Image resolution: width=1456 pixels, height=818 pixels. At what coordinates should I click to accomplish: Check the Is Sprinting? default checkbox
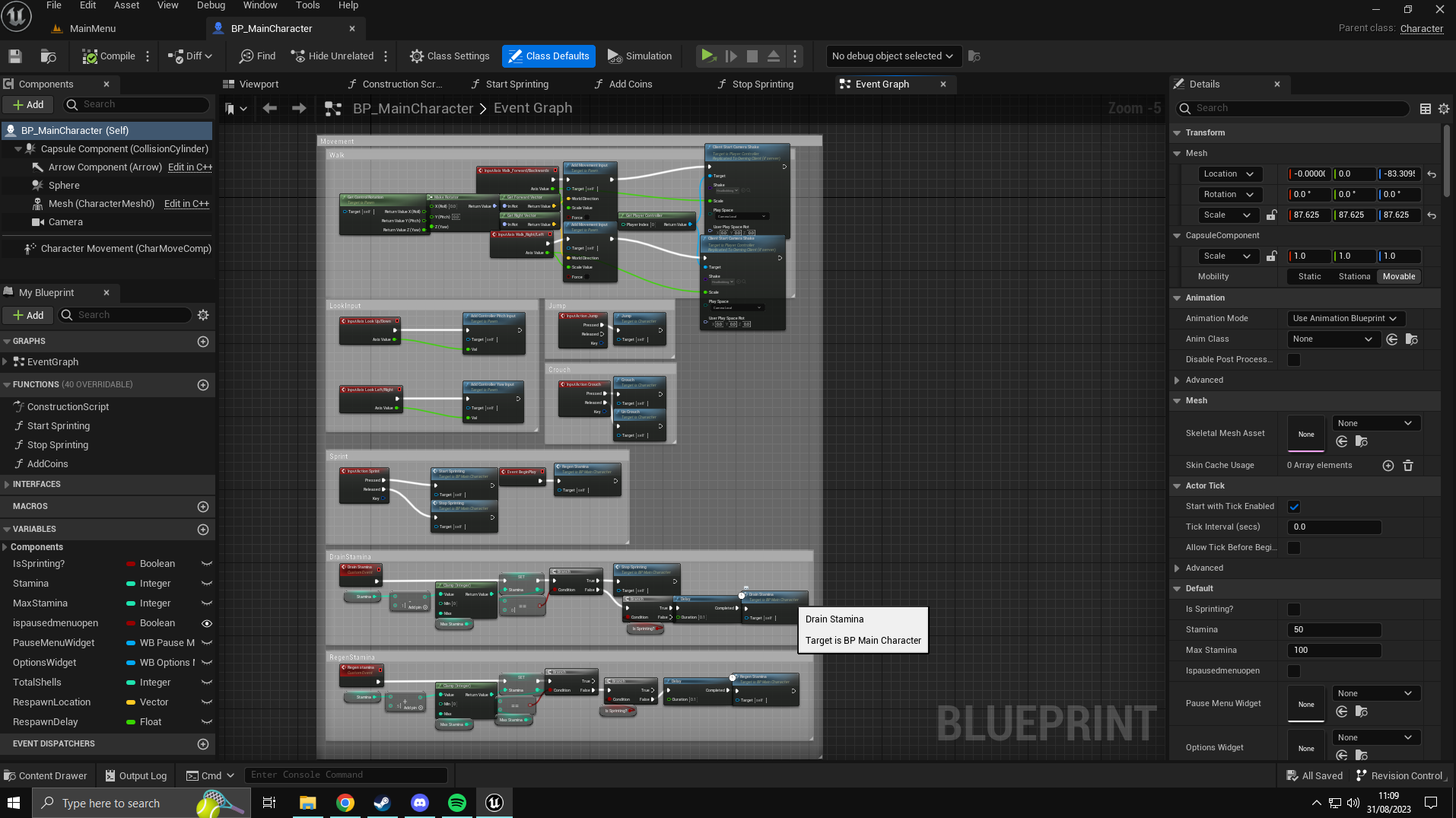coord(1294,610)
